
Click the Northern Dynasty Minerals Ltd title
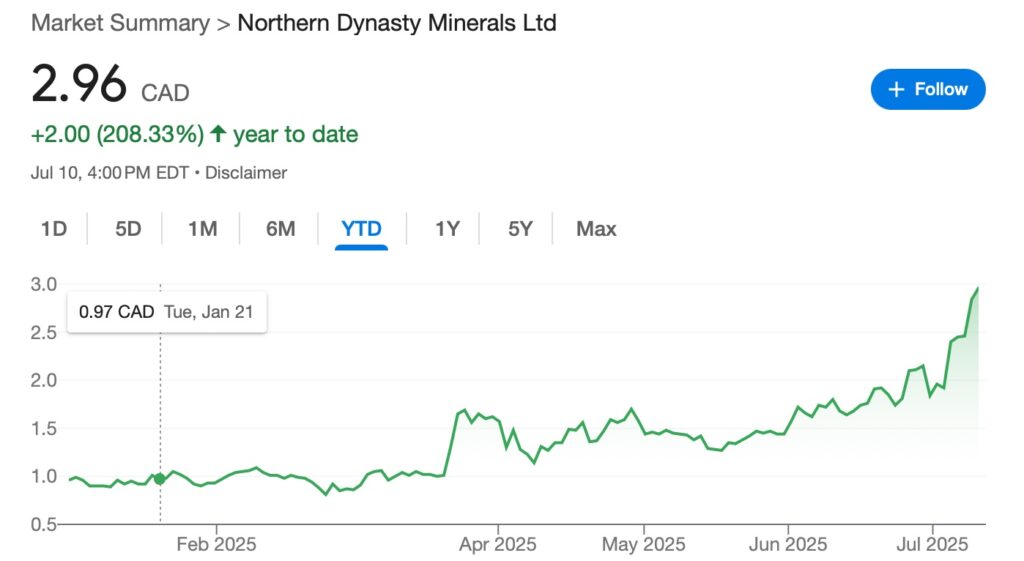[x=397, y=24]
